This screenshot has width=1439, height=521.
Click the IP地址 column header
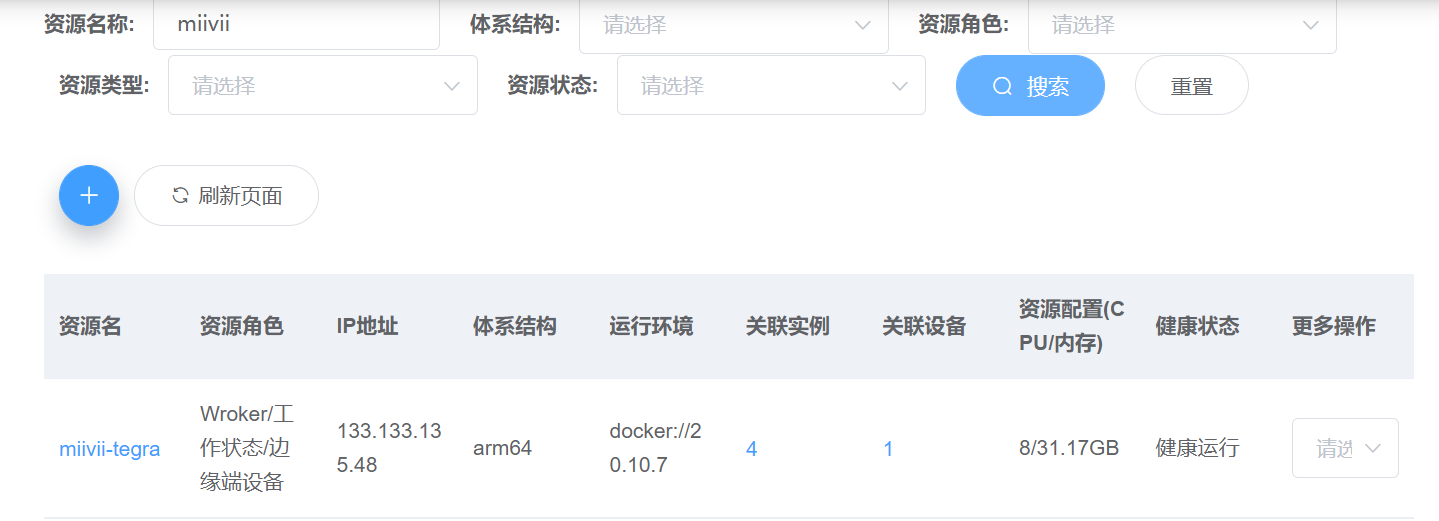click(x=368, y=326)
